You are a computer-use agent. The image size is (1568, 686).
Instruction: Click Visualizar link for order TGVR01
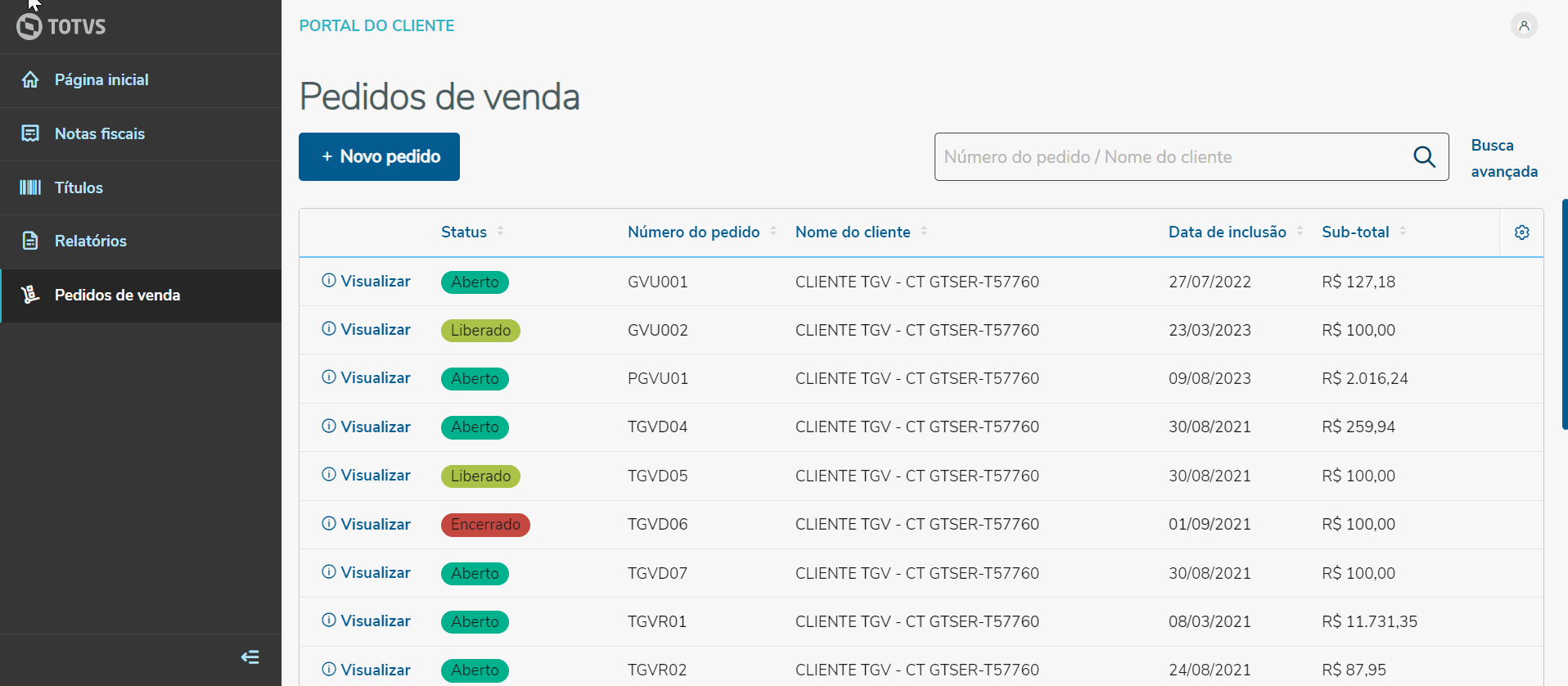[376, 621]
